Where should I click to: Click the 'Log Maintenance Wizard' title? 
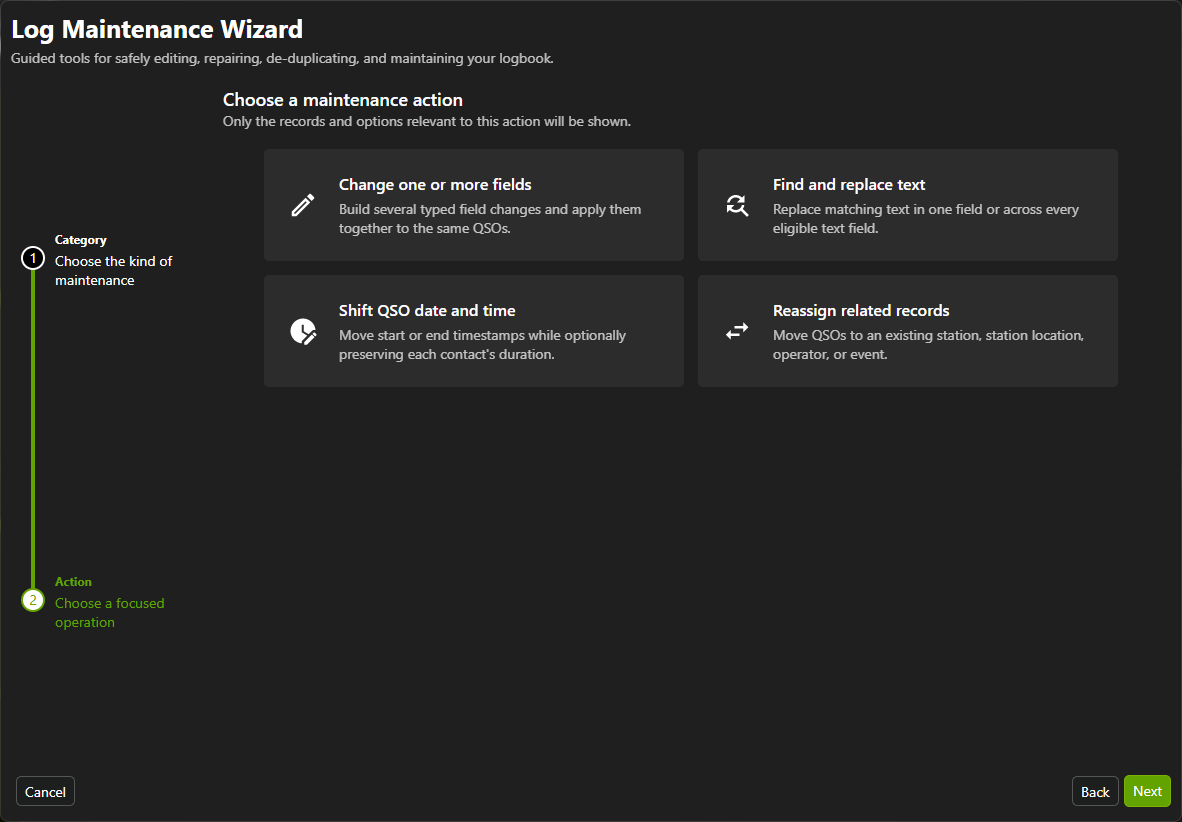pyautogui.click(x=157, y=29)
